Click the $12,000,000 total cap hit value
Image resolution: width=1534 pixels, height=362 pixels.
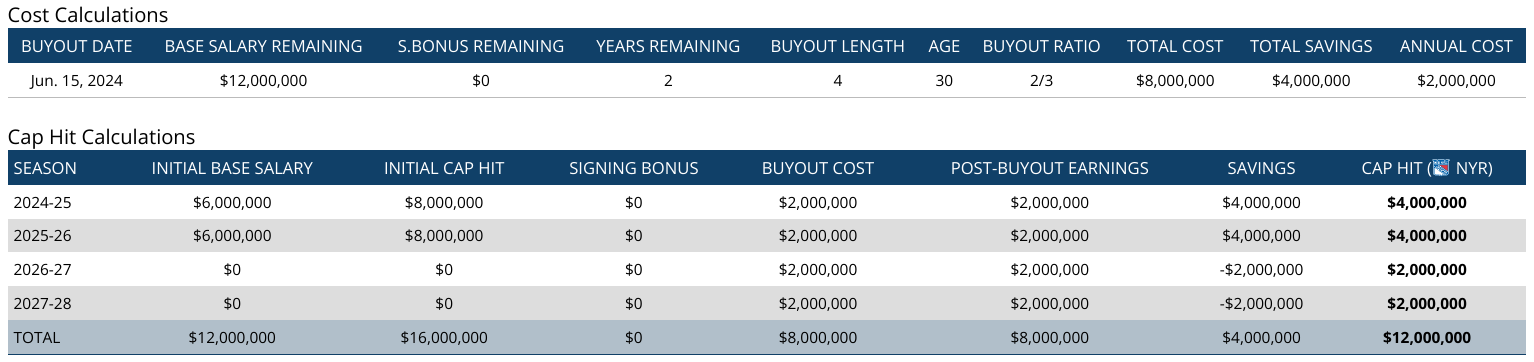pyautogui.click(x=1427, y=338)
